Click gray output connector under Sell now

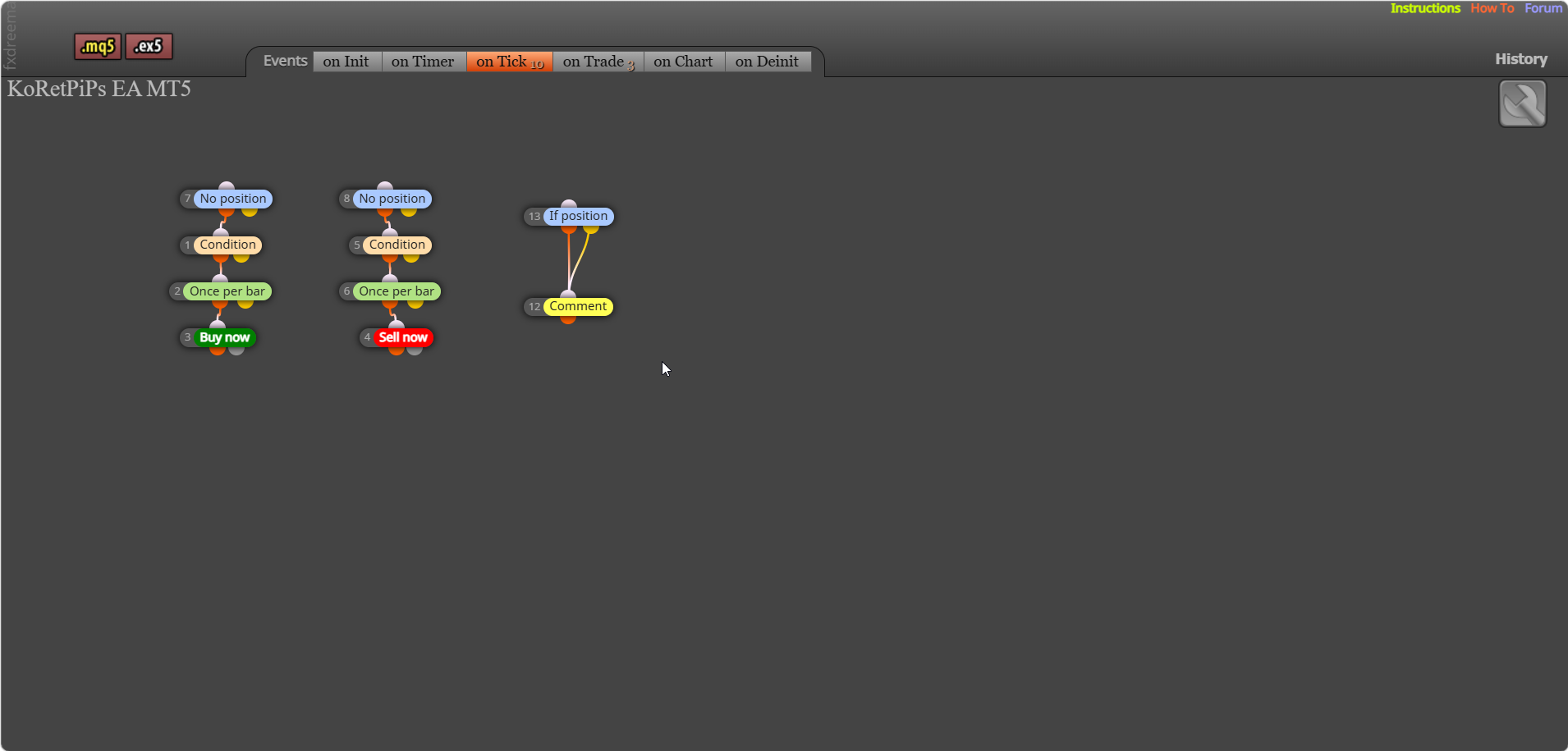point(415,350)
